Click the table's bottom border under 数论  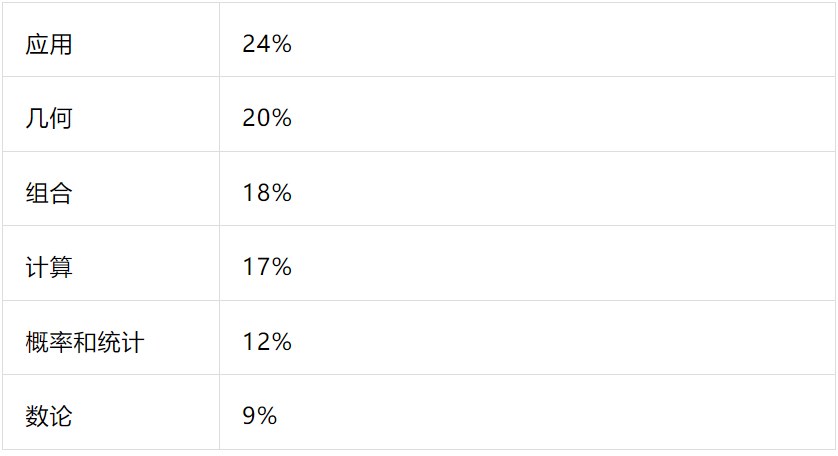click(x=110, y=449)
